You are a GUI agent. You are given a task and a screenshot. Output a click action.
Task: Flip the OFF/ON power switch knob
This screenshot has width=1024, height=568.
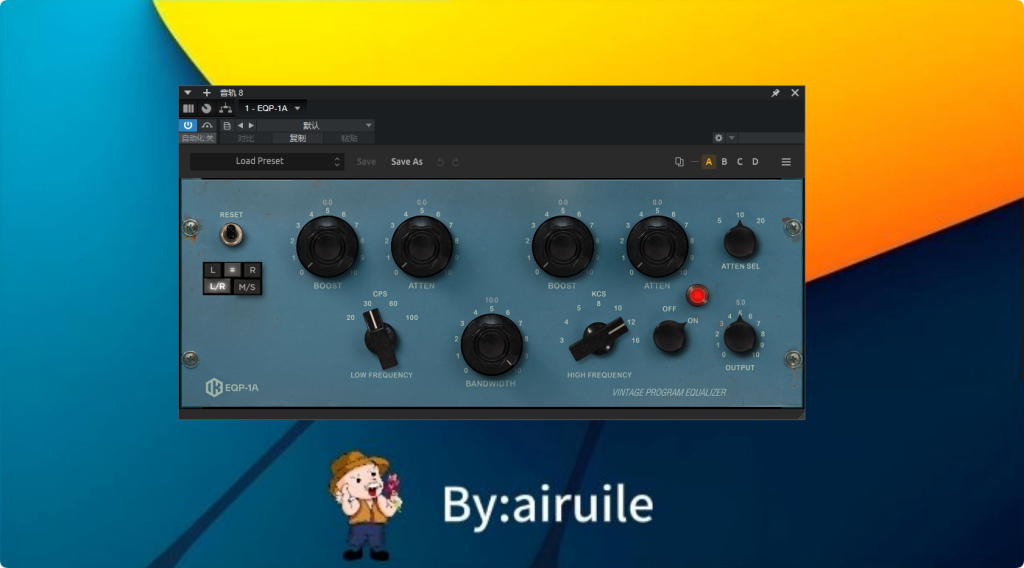pyautogui.click(x=671, y=336)
